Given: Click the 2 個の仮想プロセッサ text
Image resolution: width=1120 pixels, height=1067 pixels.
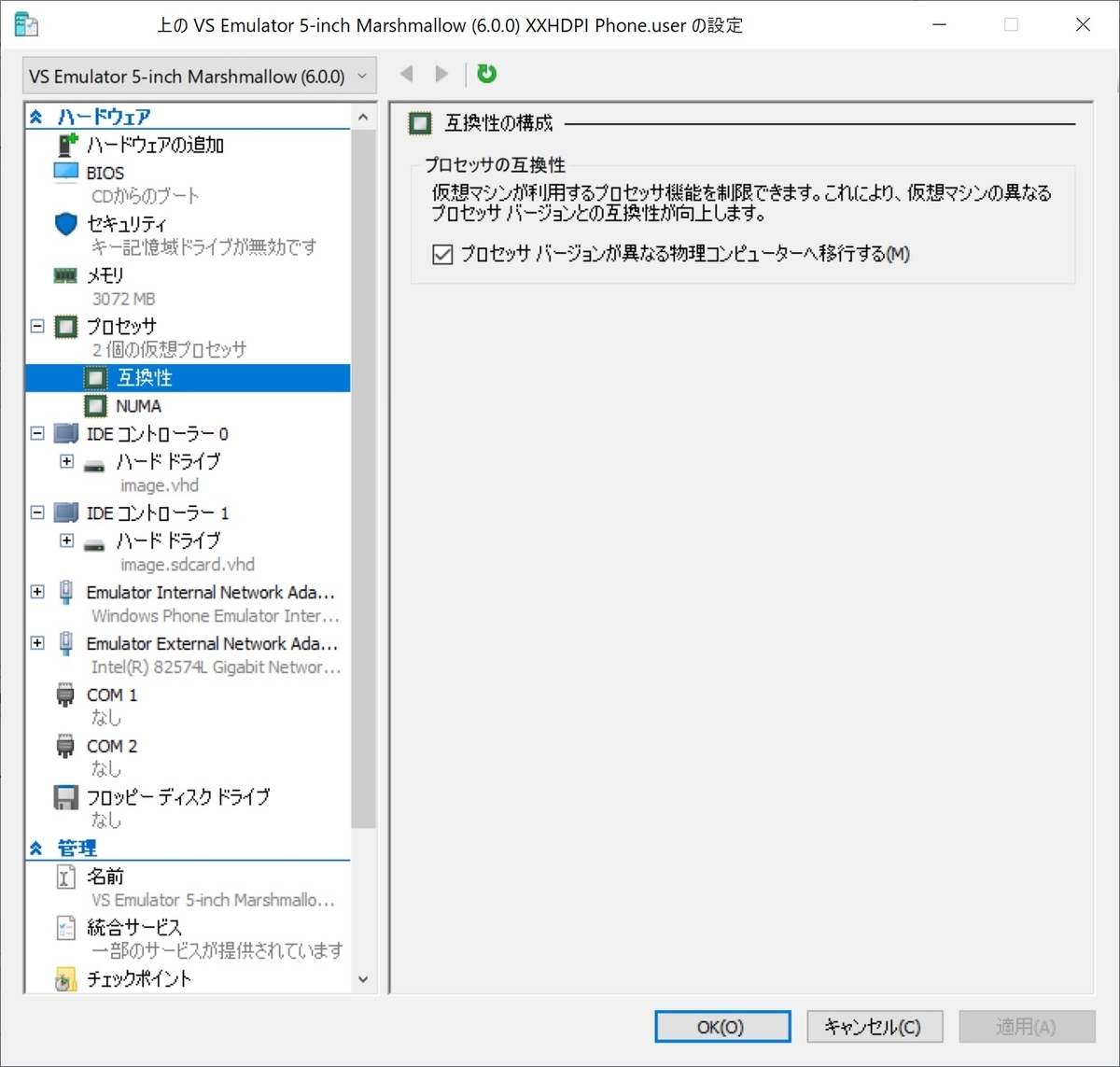Looking at the screenshot, I should tap(169, 349).
